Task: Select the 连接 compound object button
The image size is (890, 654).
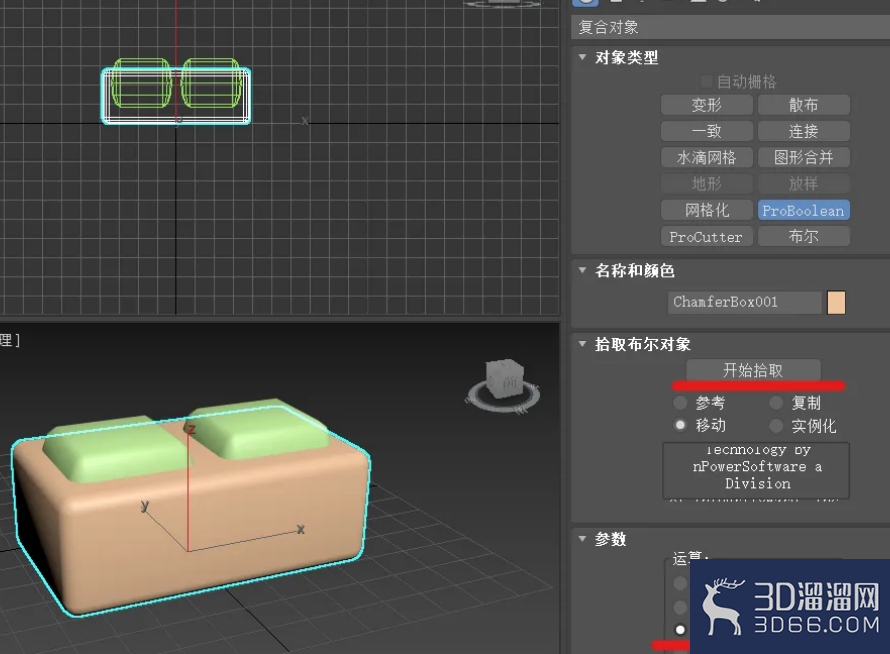Action: coord(804,131)
